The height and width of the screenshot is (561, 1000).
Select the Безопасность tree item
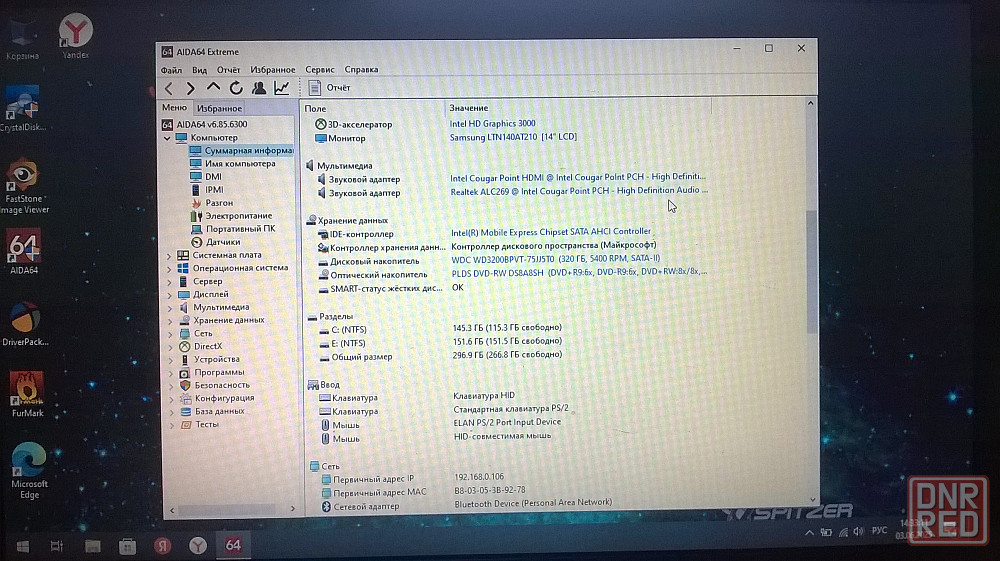point(215,385)
